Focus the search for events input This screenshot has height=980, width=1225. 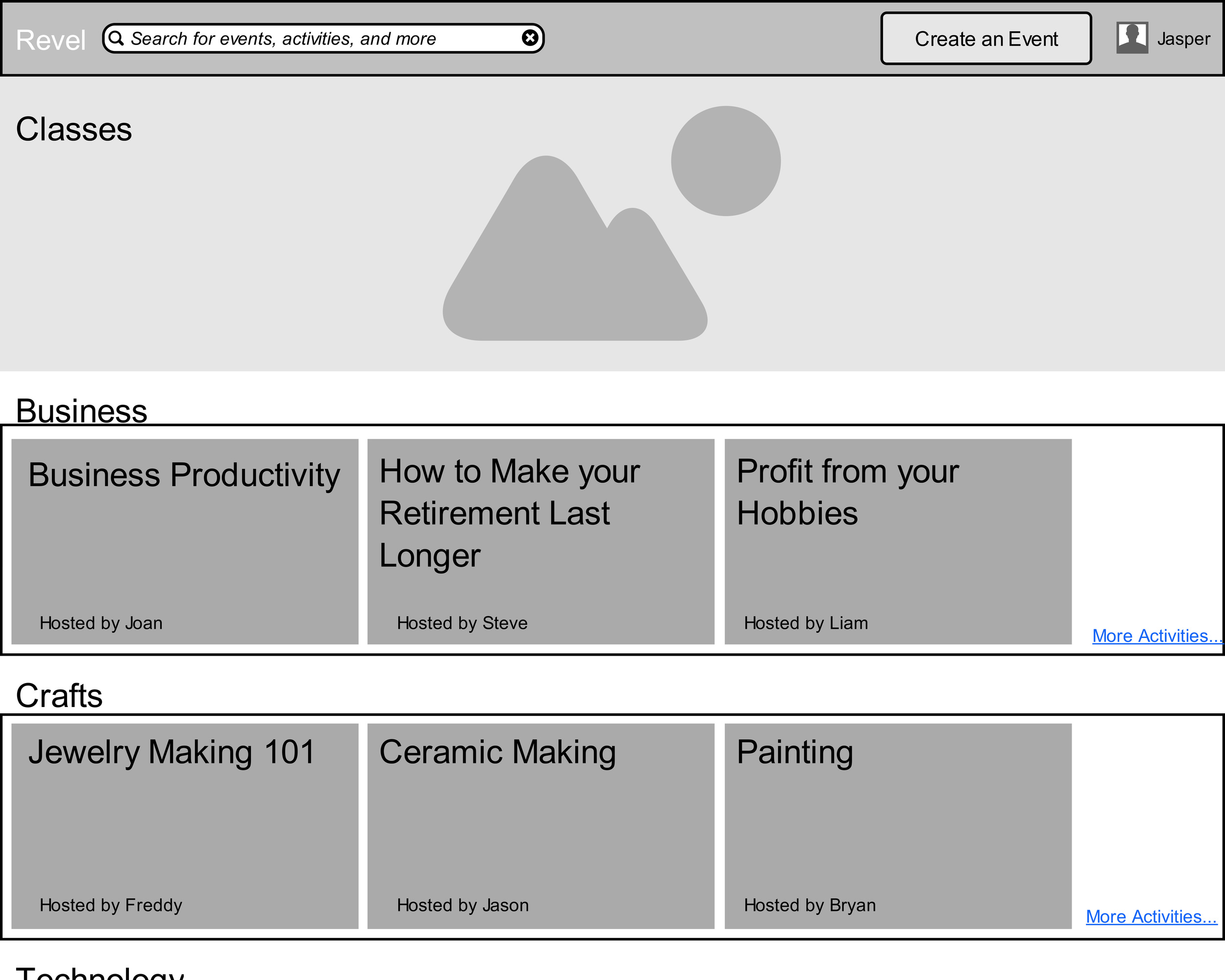[323, 38]
